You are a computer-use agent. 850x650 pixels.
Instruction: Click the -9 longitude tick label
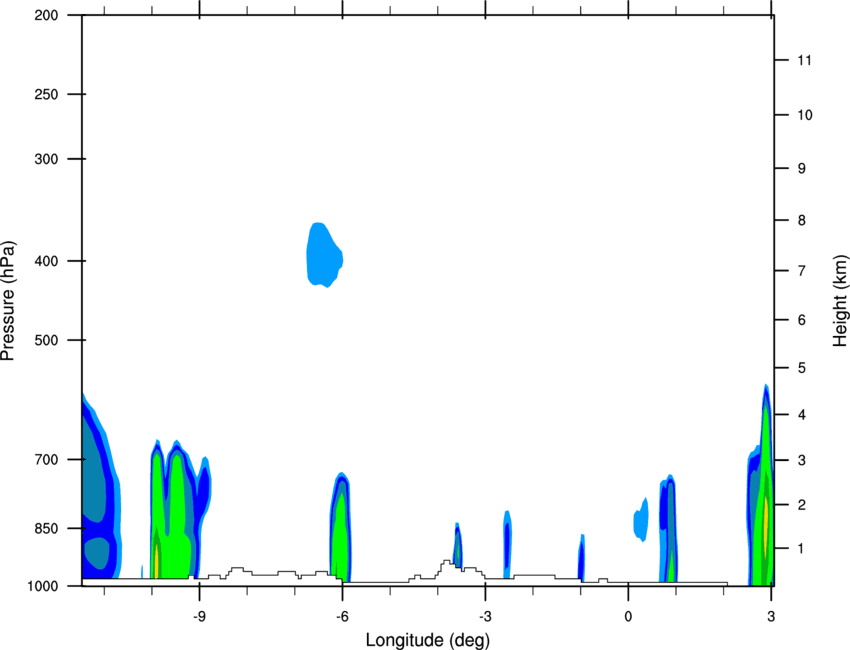pyautogui.click(x=199, y=616)
